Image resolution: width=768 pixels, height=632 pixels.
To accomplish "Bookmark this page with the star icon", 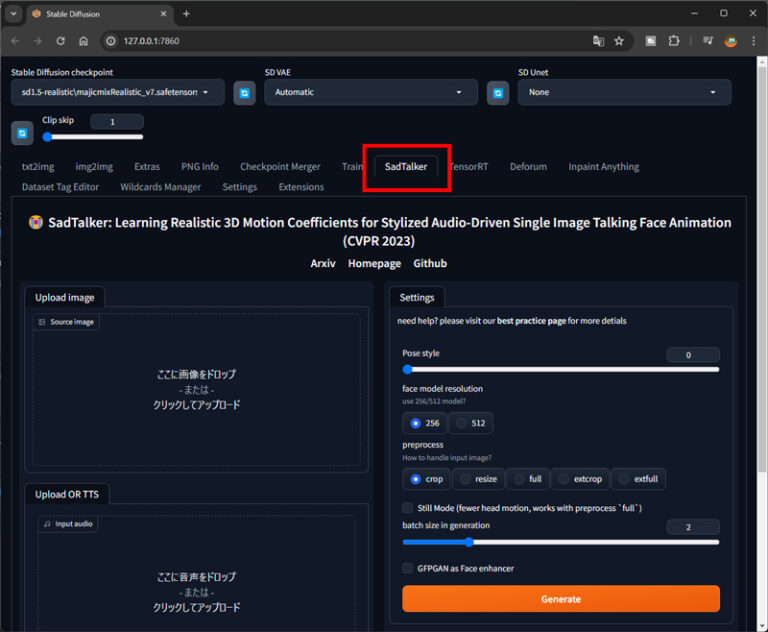I will click(619, 41).
